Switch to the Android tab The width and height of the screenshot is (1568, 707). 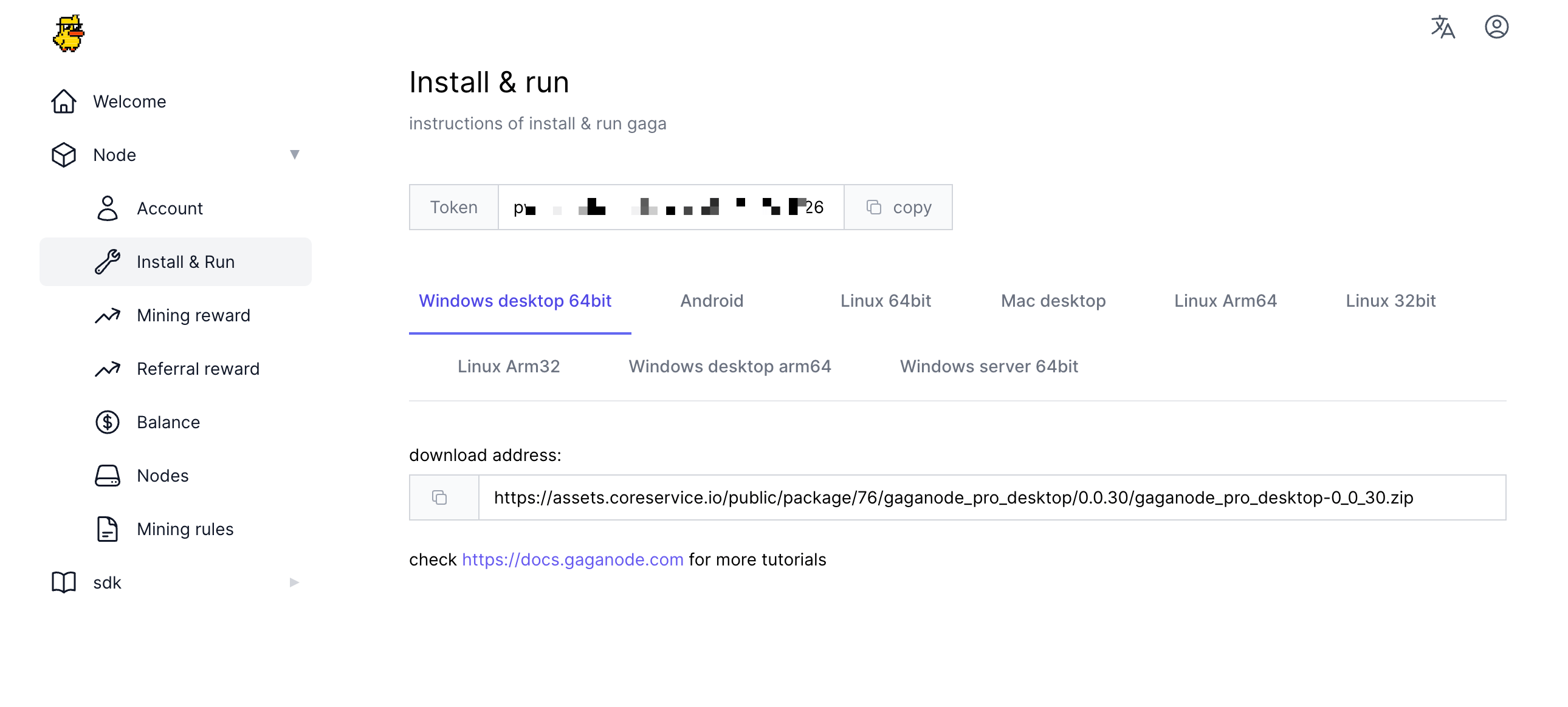tap(711, 301)
